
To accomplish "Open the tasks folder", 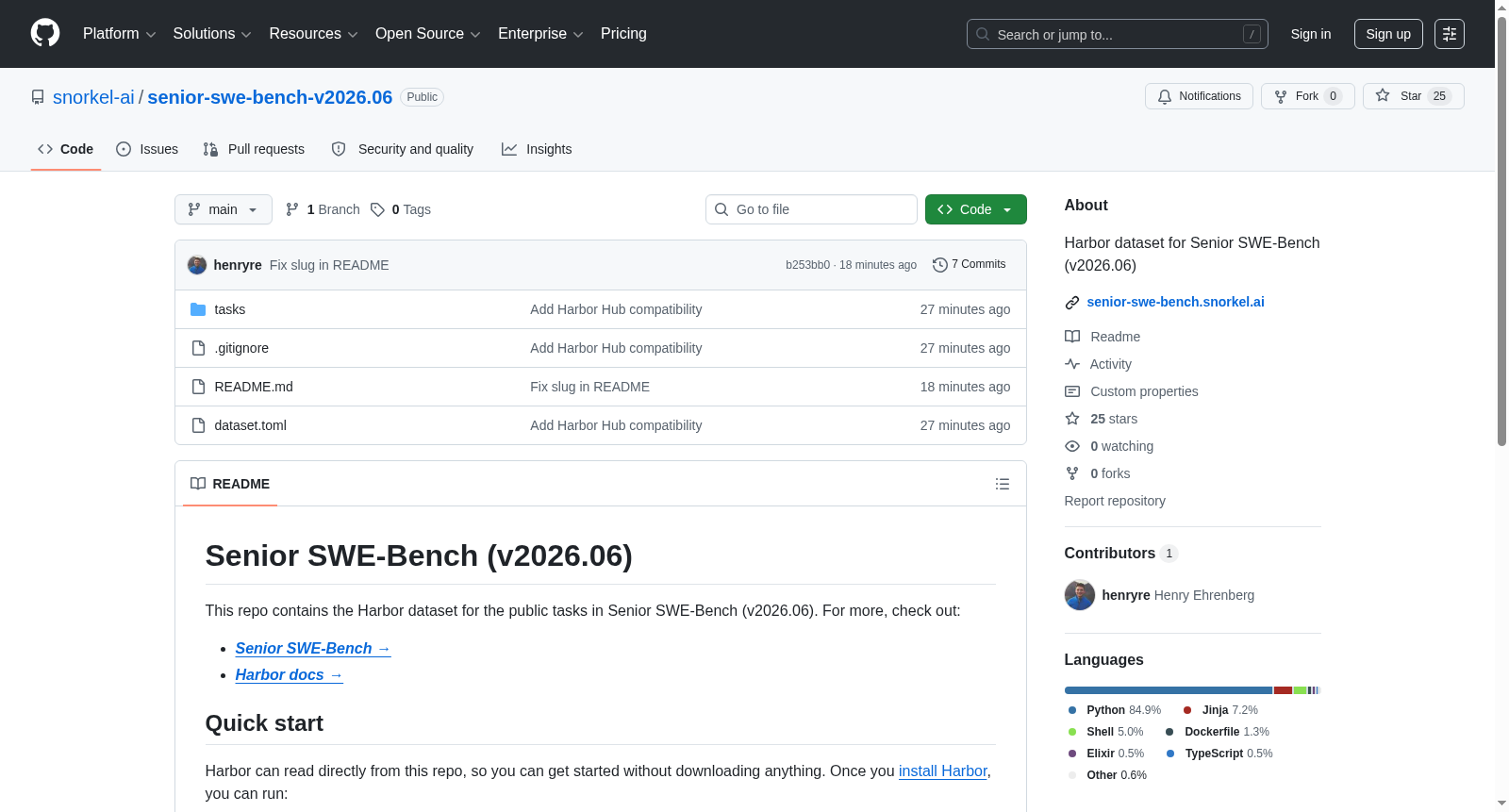I will tap(230, 309).
